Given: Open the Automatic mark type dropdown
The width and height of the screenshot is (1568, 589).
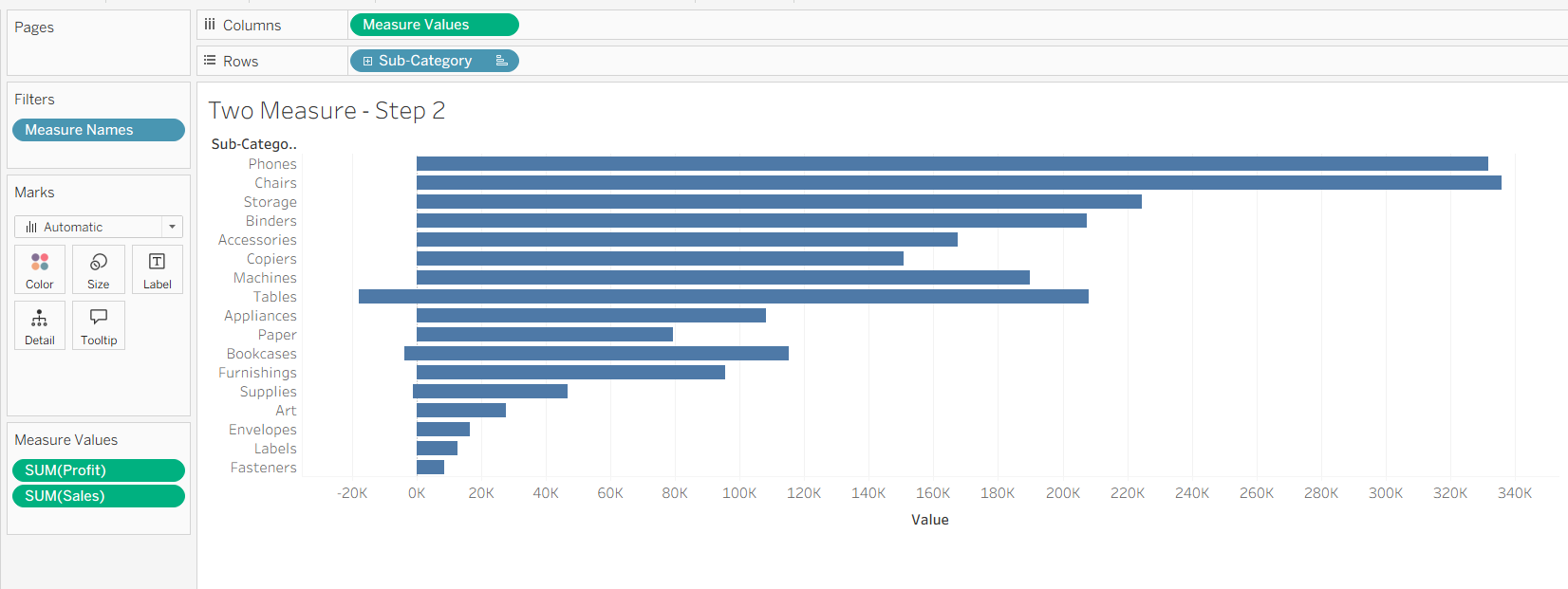Looking at the screenshot, I should (x=172, y=227).
